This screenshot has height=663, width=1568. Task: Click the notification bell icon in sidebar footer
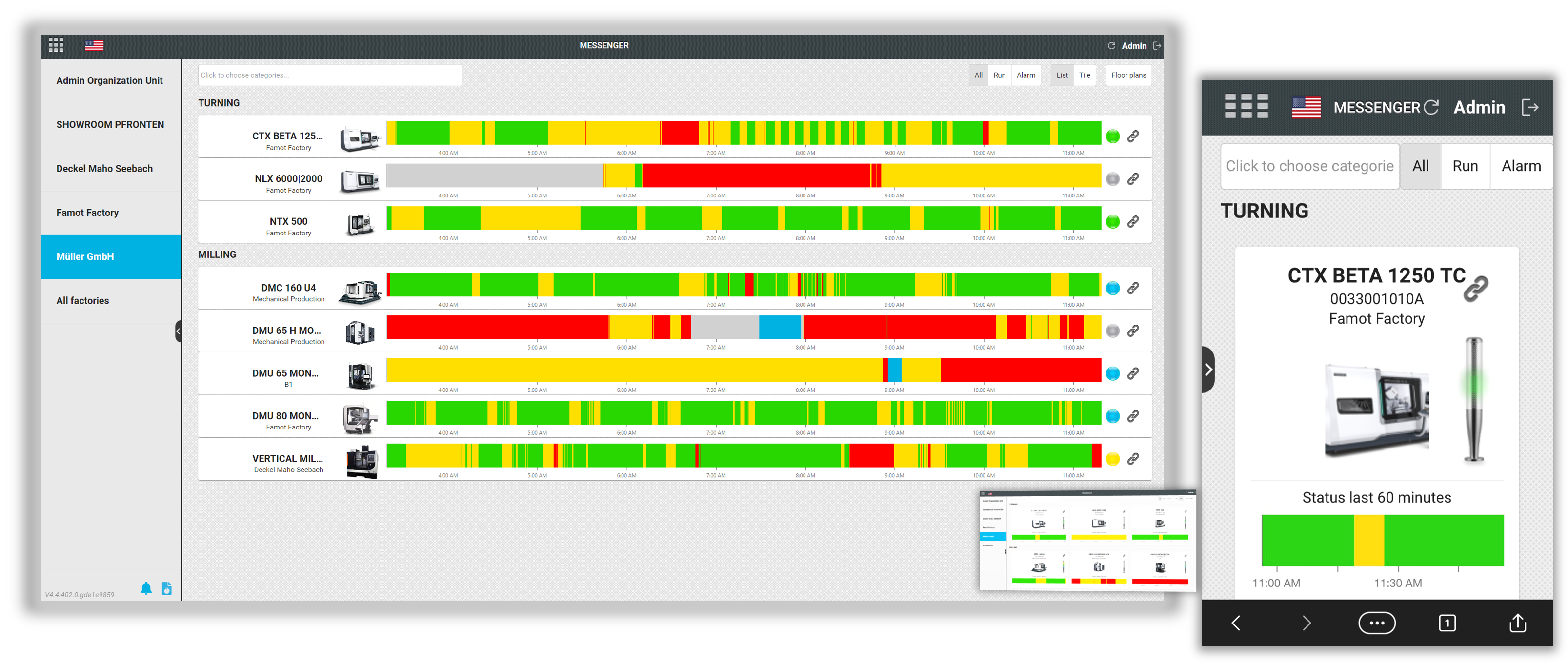pos(146,588)
